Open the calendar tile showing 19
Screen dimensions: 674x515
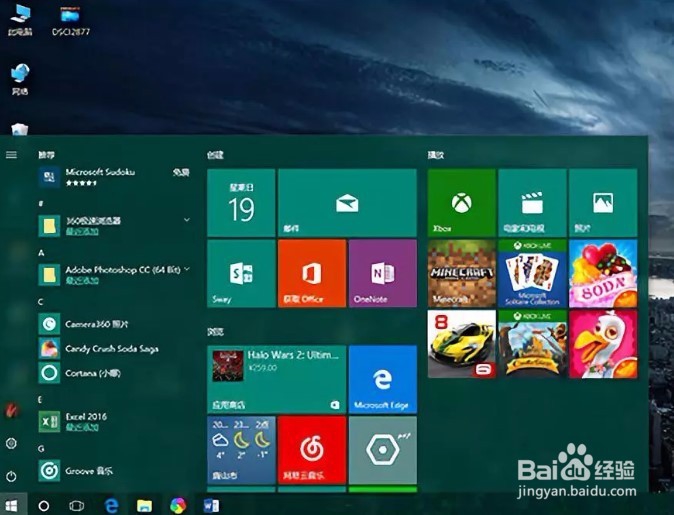coord(241,202)
